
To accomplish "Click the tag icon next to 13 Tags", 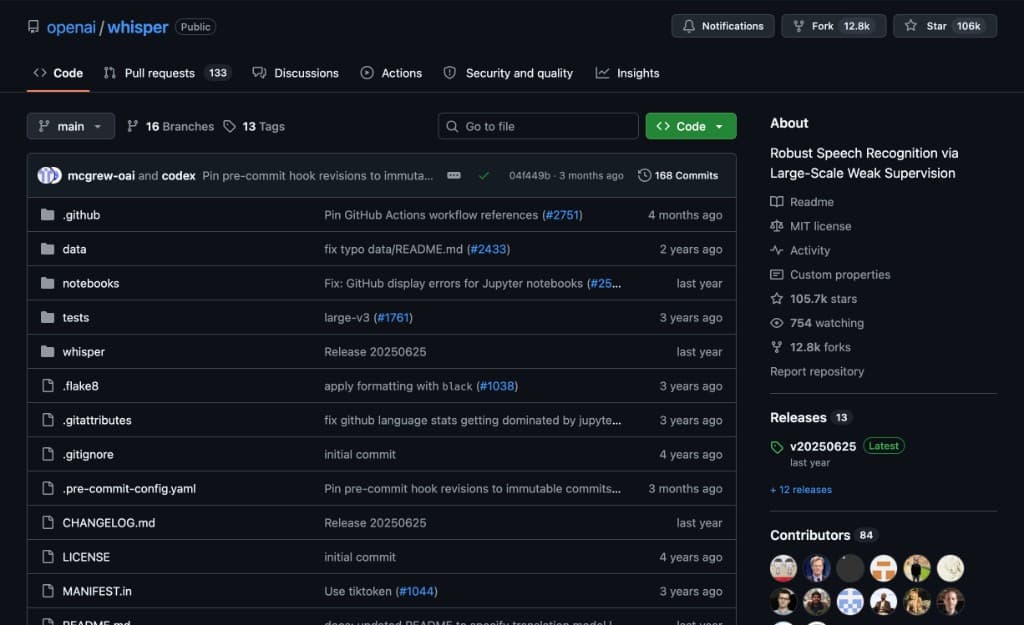I will (229, 126).
